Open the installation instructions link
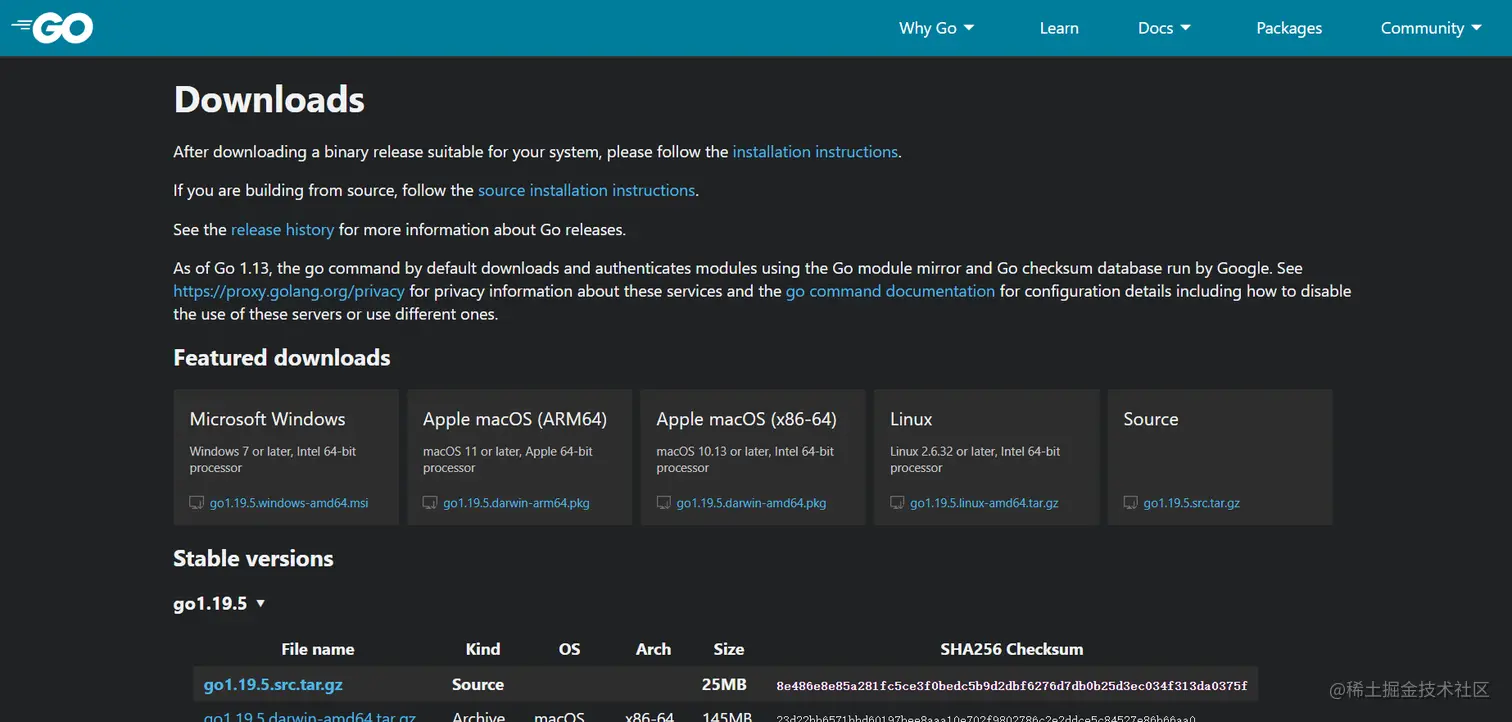 pos(815,152)
